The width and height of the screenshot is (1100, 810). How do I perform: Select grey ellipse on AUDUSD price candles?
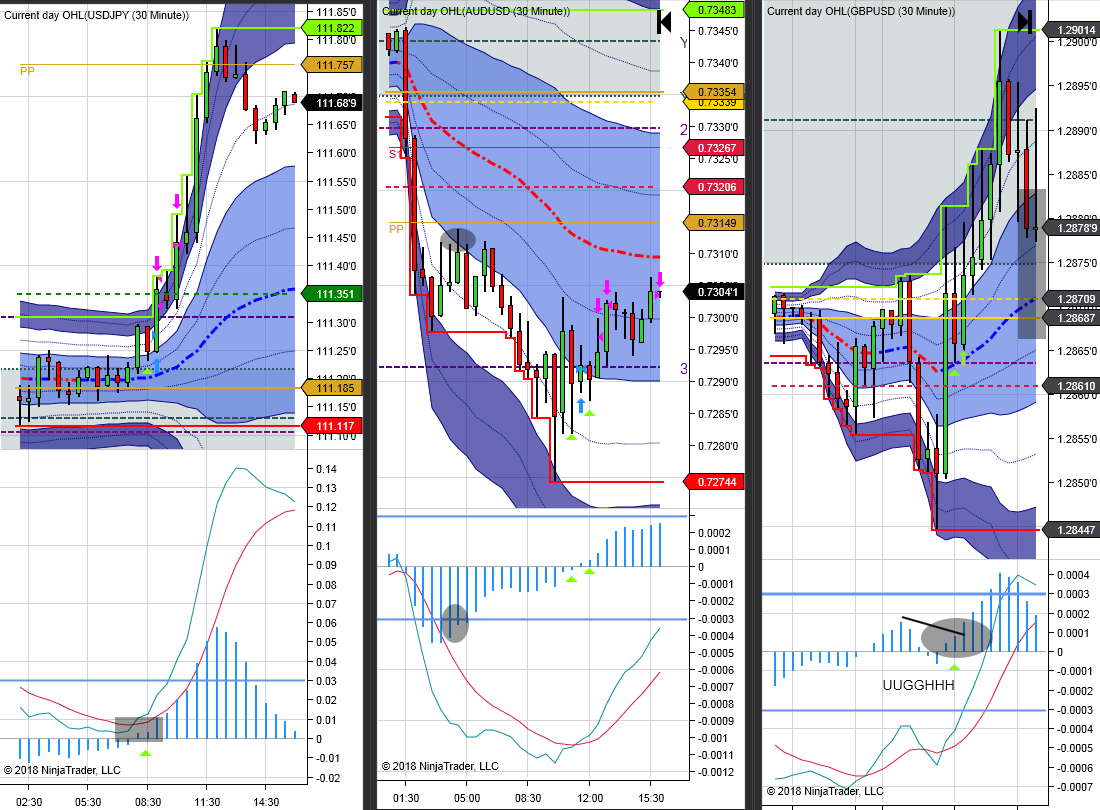pyautogui.click(x=457, y=240)
